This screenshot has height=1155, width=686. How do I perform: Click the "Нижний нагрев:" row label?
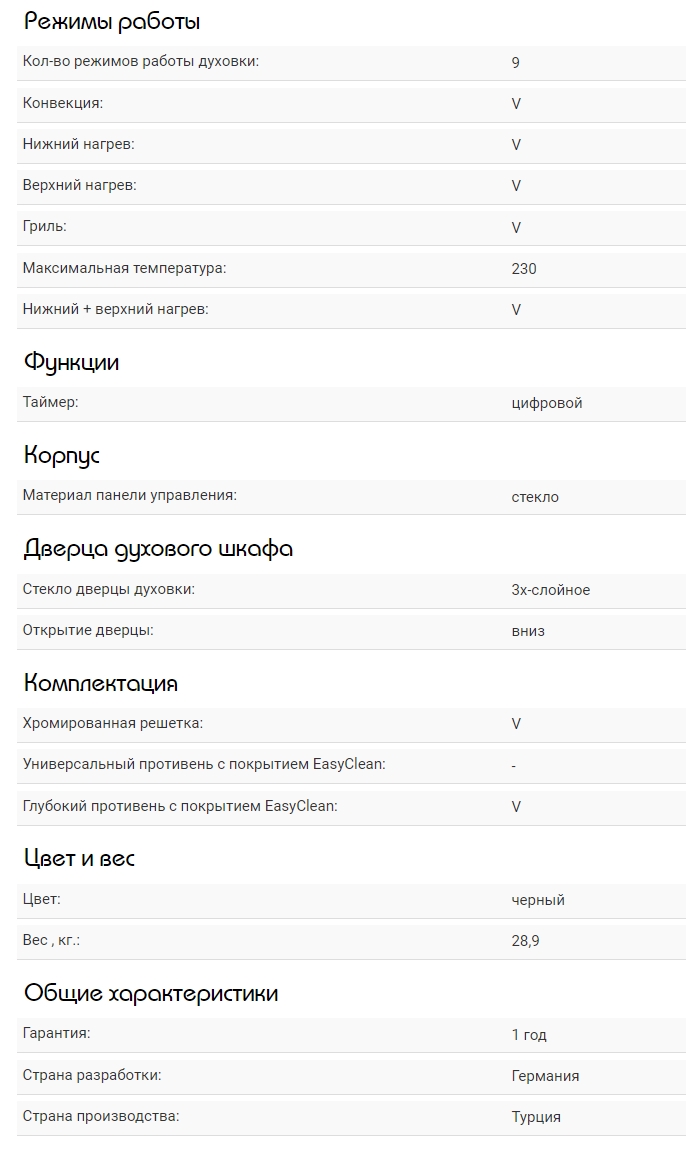coord(78,144)
